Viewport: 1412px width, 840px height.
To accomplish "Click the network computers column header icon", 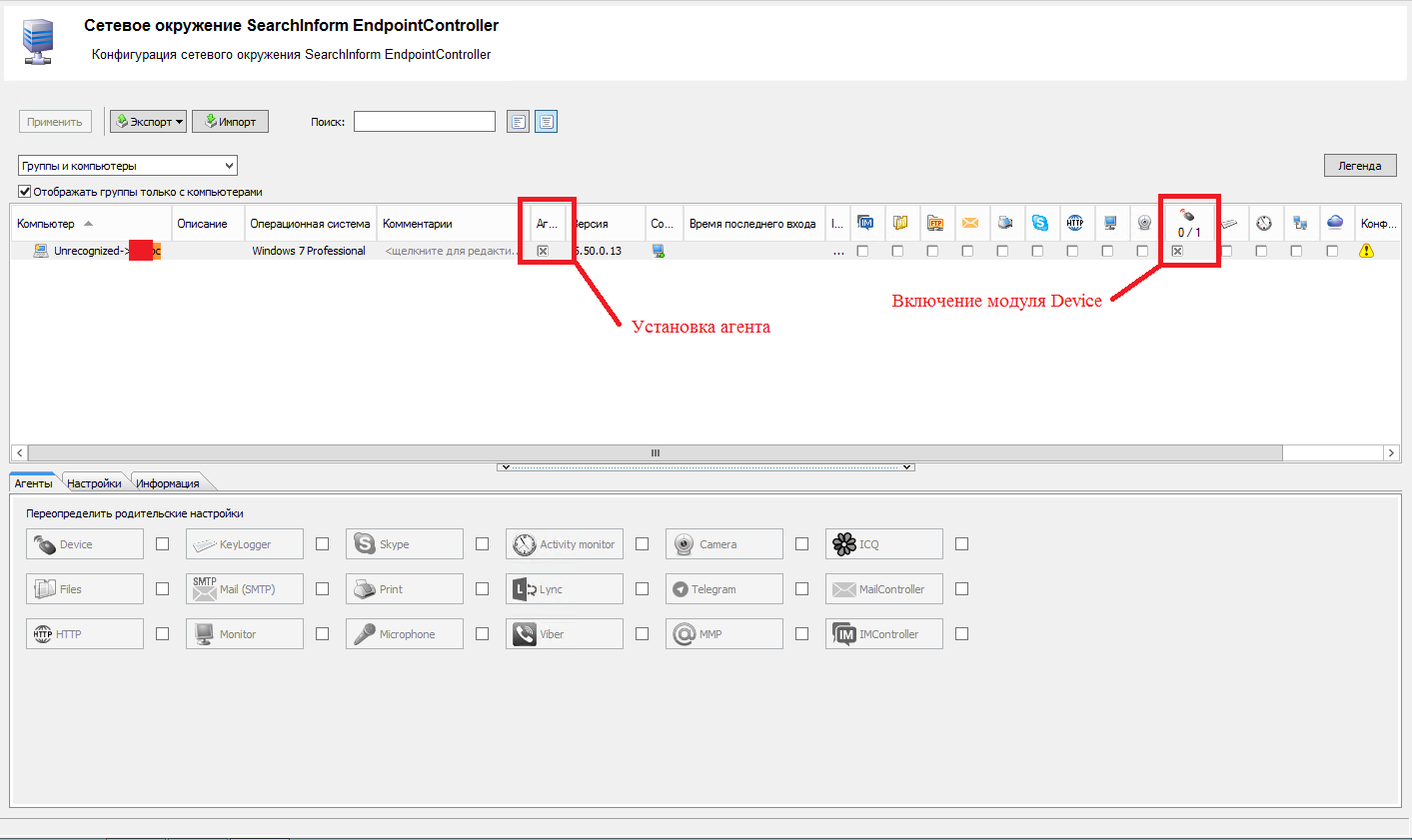I will tap(1300, 223).
